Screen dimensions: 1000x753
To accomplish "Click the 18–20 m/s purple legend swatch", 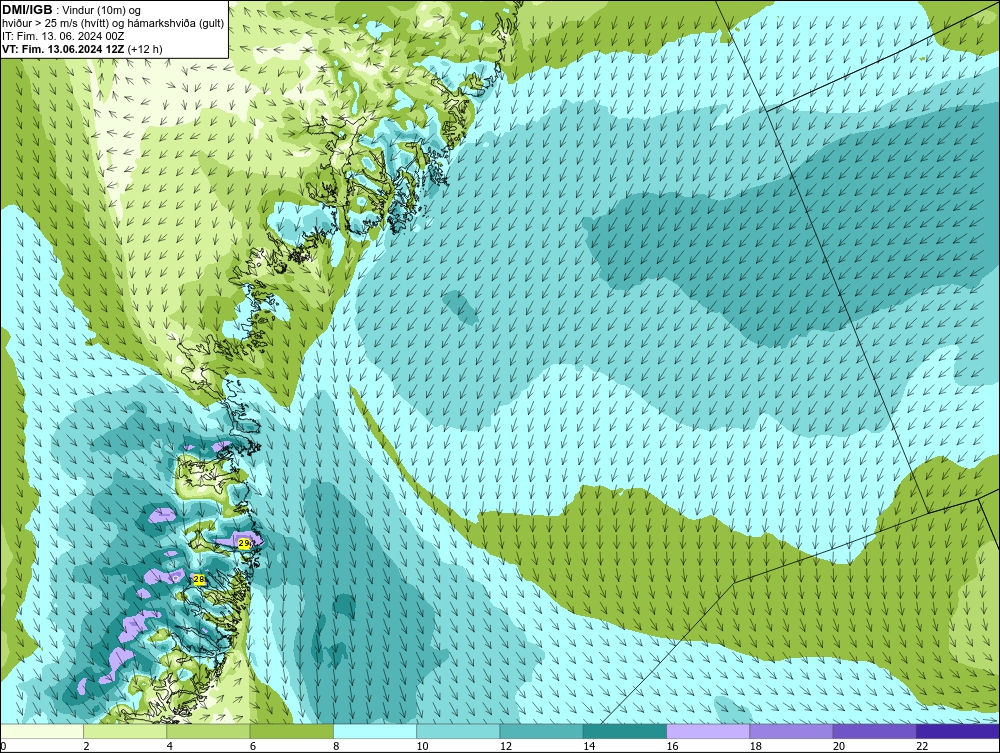I will click(791, 731).
